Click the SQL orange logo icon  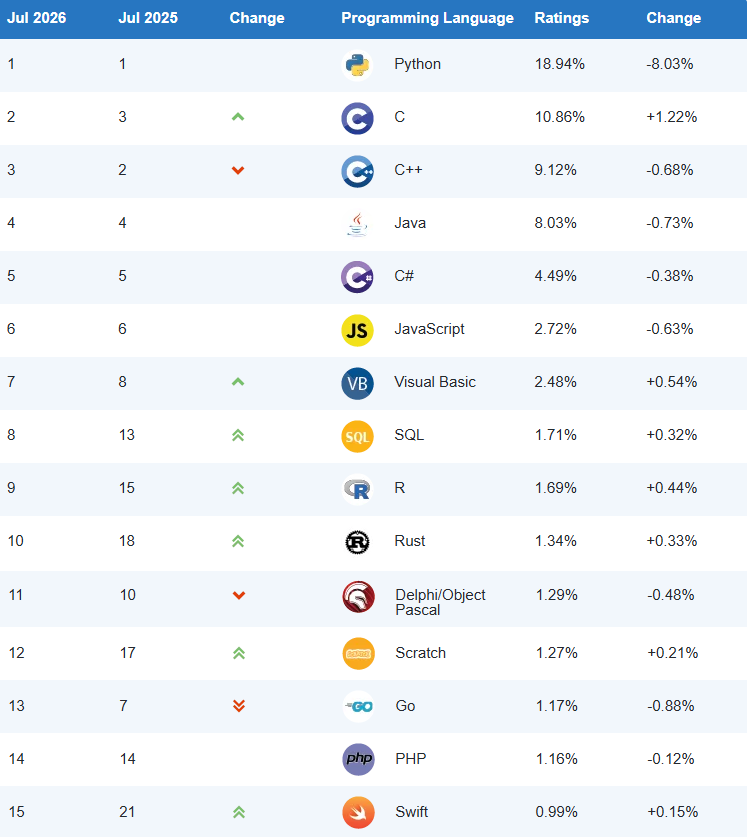357,436
